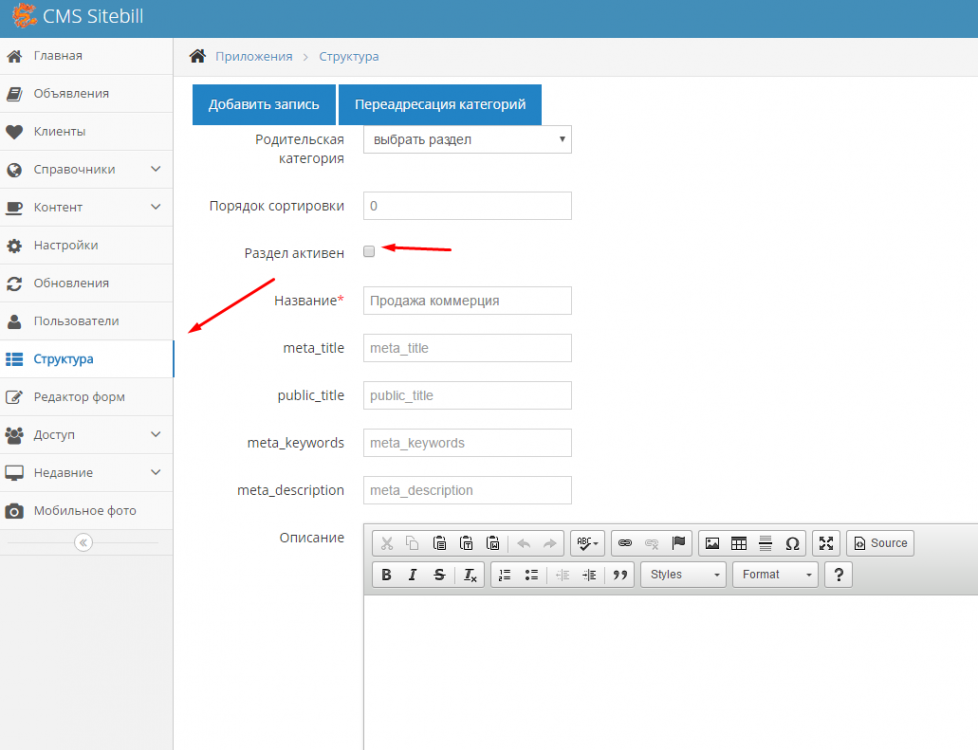Open the Styles dropdown in the editor
This screenshot has height=750, width=978.
tap(685, 575)
